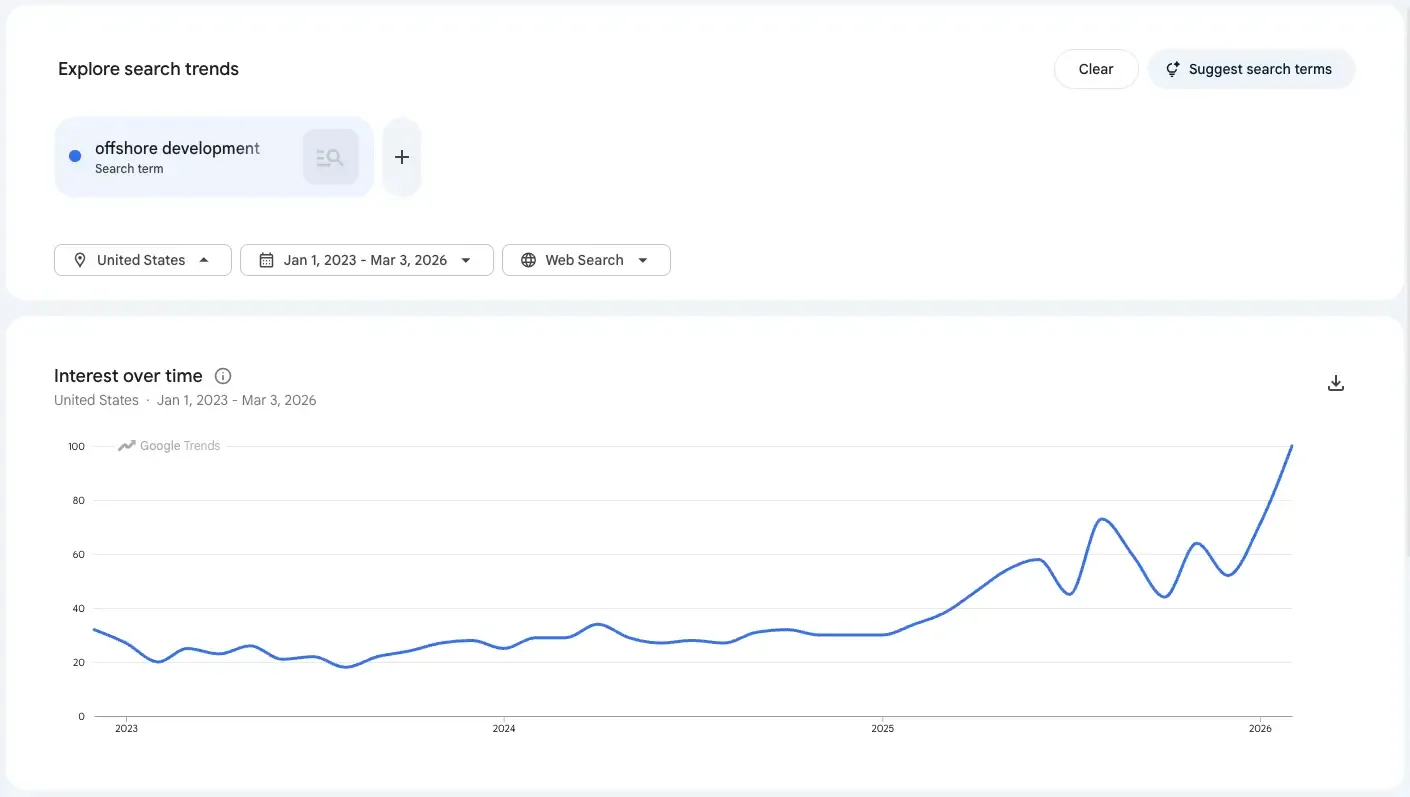Click the download icon above the chart

[1336, 383]
